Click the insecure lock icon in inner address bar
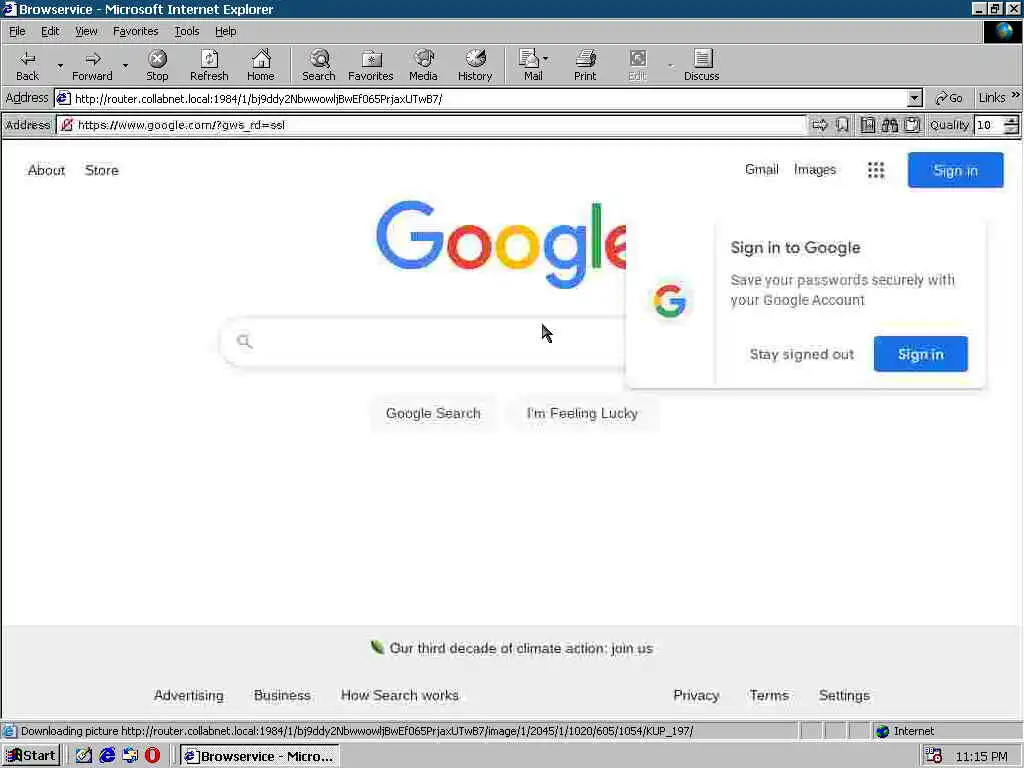The height and width of the screenshot is (768, 1024). tap(67, 125)
